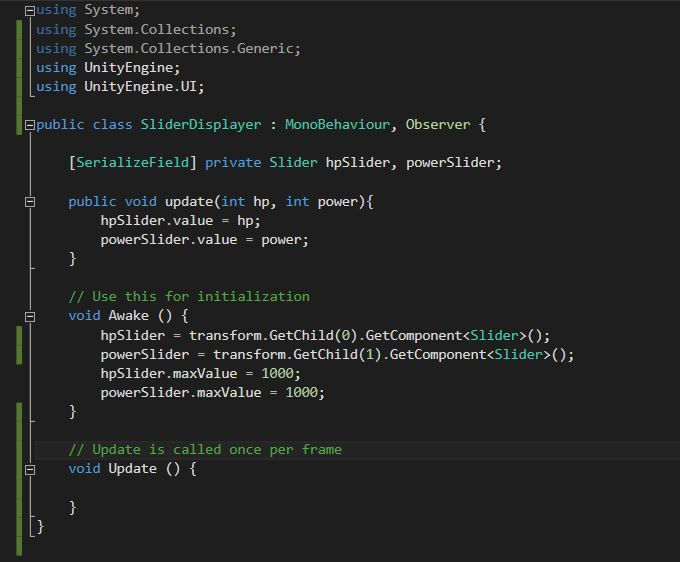The width and height of the screenshot is (680, 562).
Task: Click "System.Collections.Generic" namespace text
Action: pos(189,49)
